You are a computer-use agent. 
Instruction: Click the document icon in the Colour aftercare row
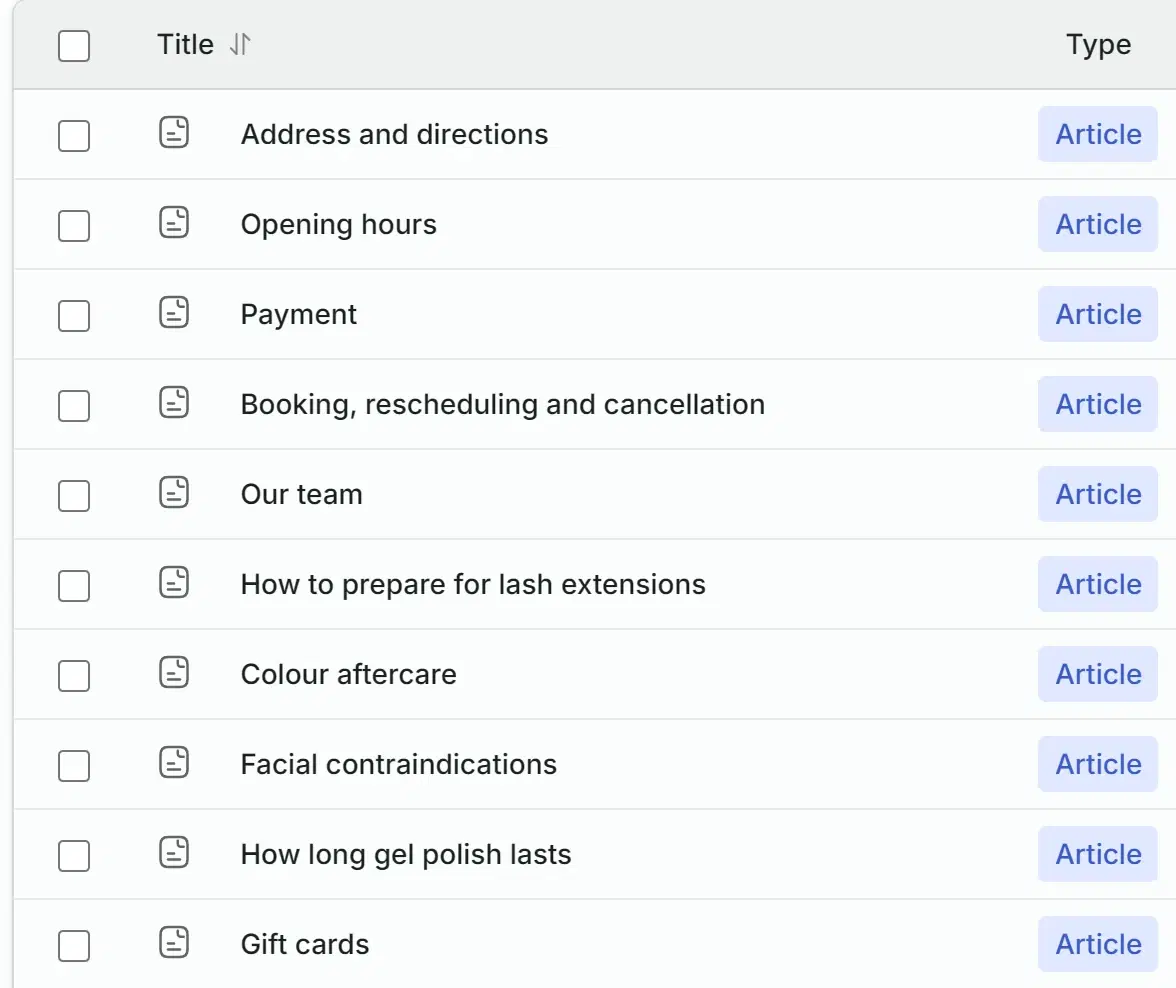pos(174,673)
